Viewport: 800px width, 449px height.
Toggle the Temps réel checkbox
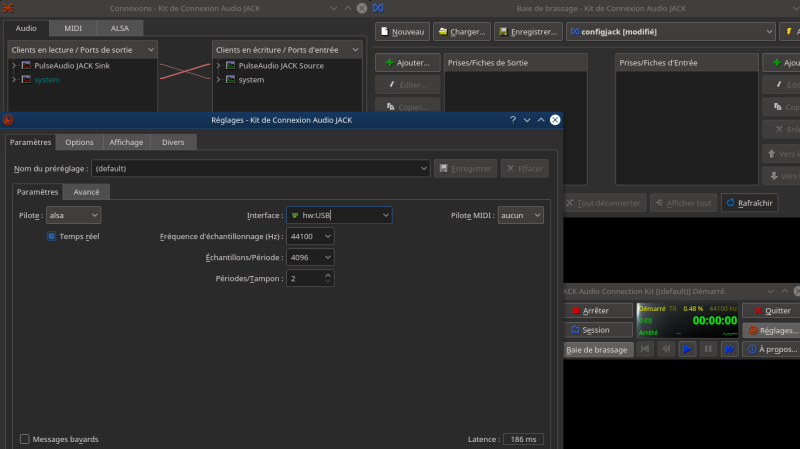pos(52,237)
